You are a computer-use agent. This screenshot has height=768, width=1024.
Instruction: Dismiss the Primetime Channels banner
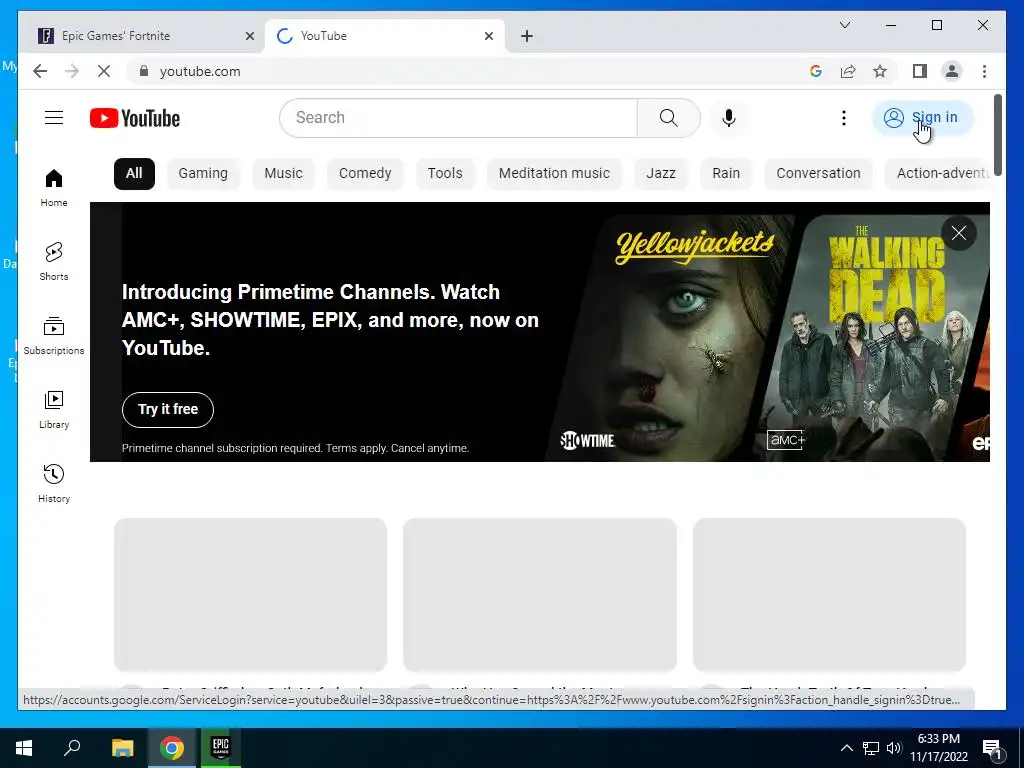click(x=959, y=233)
